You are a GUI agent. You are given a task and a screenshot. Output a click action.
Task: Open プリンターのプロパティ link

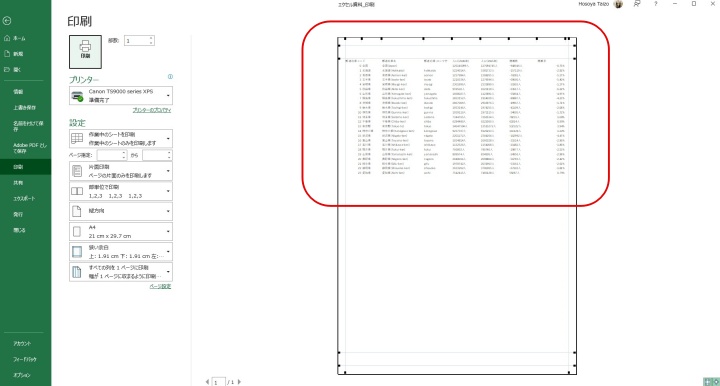click(x=152, y=110)
